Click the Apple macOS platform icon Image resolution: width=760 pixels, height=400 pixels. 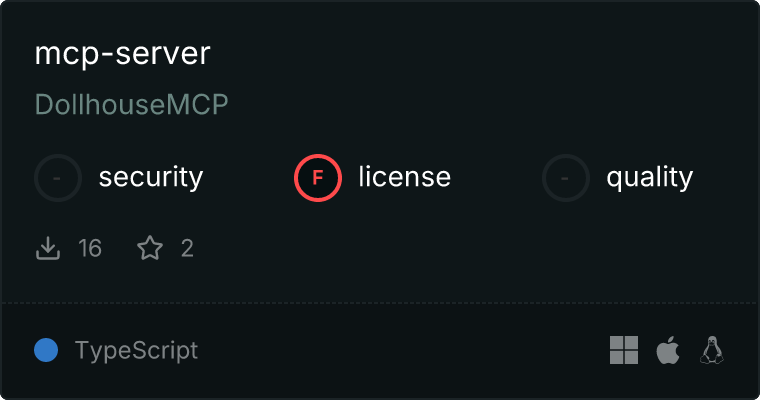point(668,350)
